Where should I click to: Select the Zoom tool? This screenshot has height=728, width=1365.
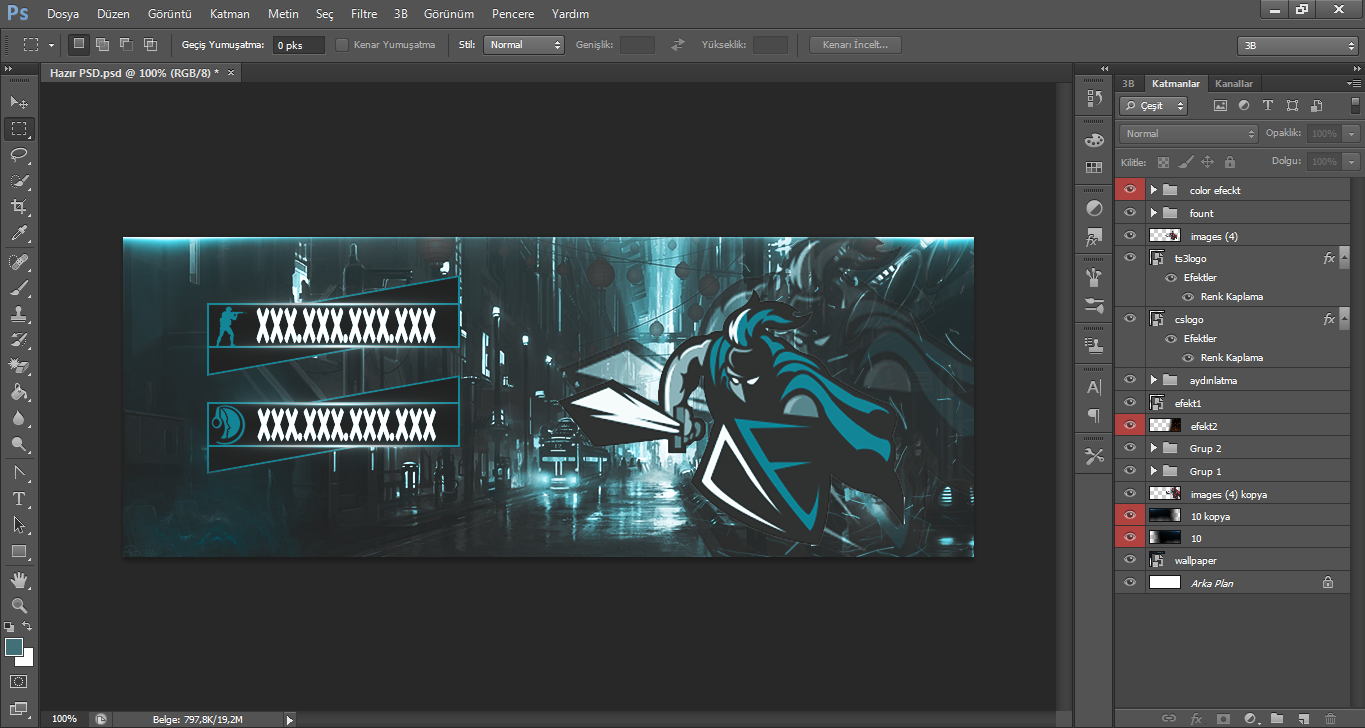pos(19,605)
